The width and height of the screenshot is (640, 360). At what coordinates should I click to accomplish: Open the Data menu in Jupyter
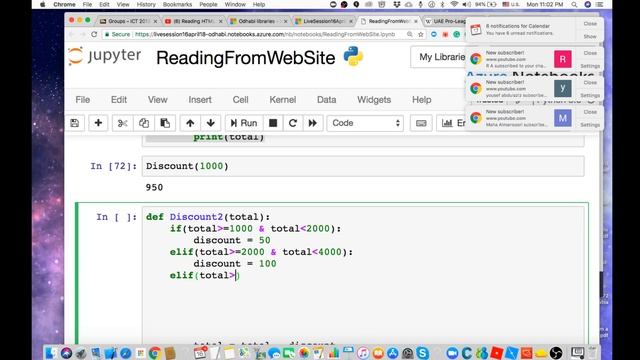[x=327, y=100]
